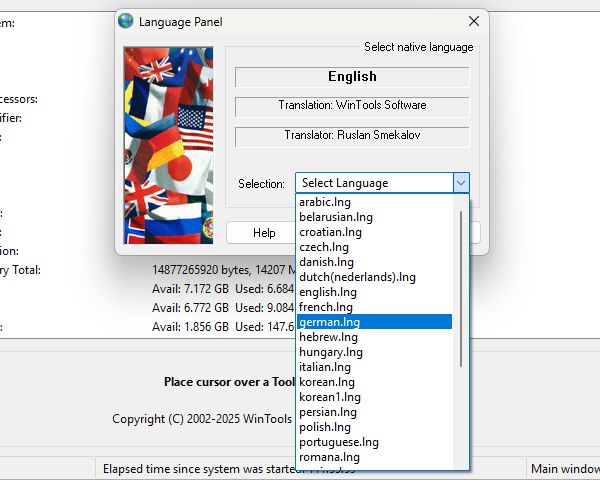
Task: Choose hebrew.lng from the list
Action: point(327,337)
